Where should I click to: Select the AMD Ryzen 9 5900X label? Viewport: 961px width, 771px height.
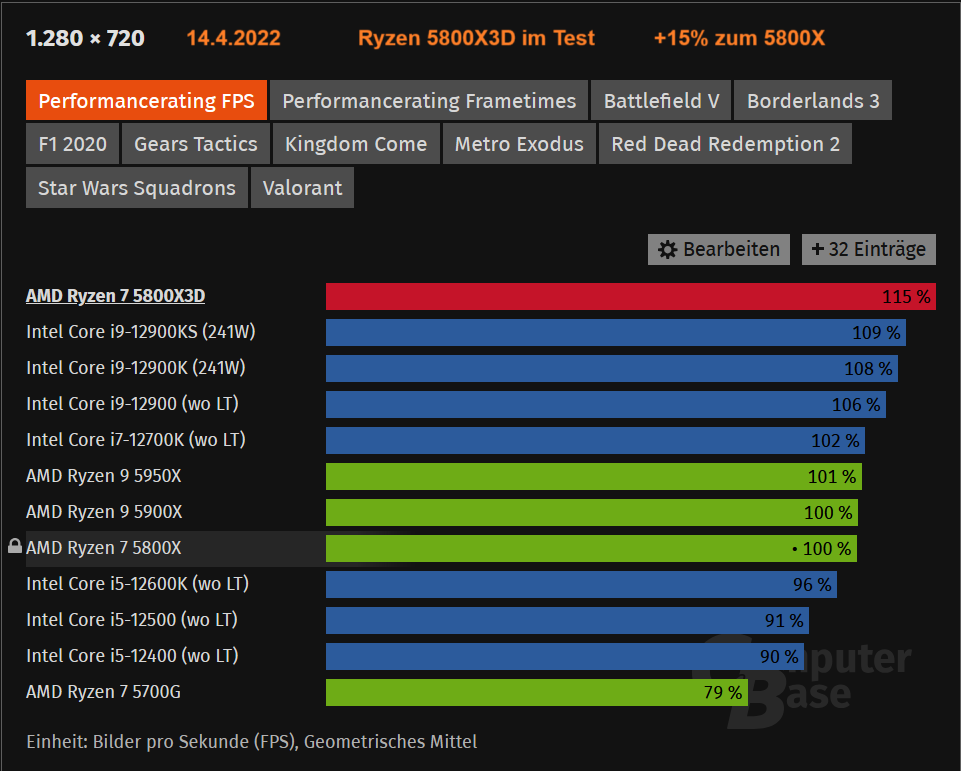(x=104, y=512)
